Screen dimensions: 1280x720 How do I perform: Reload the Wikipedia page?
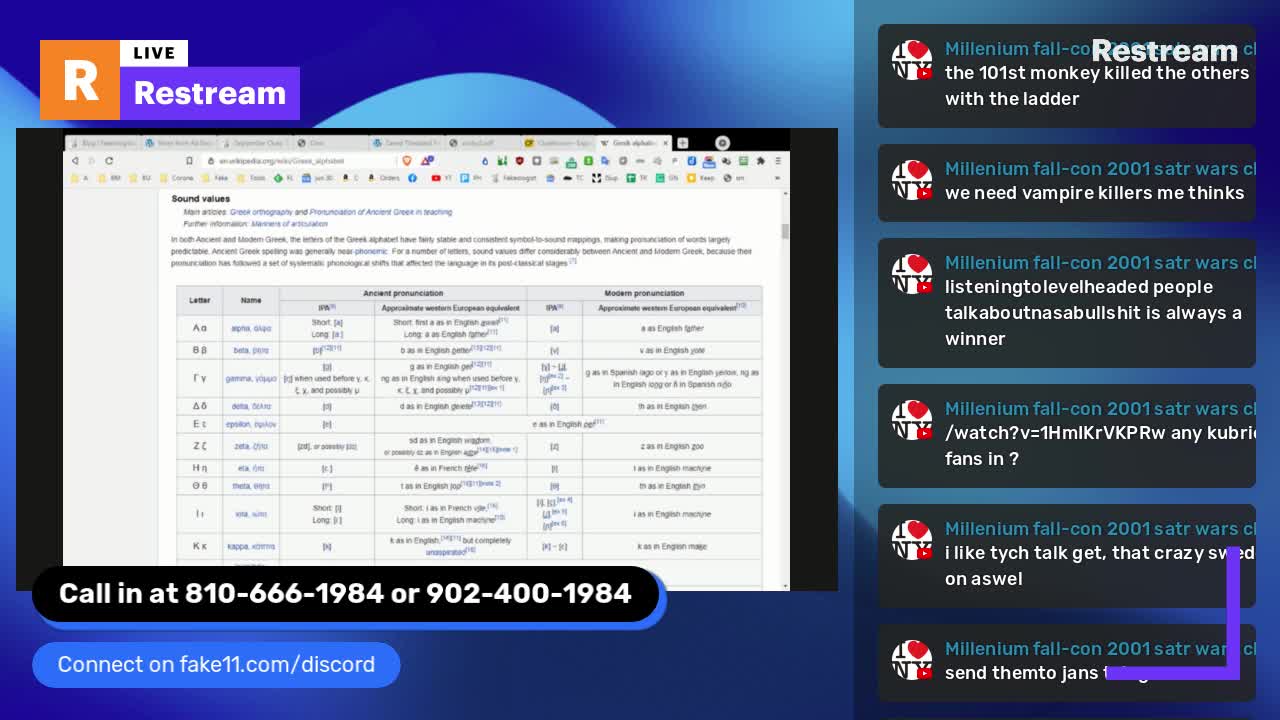tap(108, 161)
